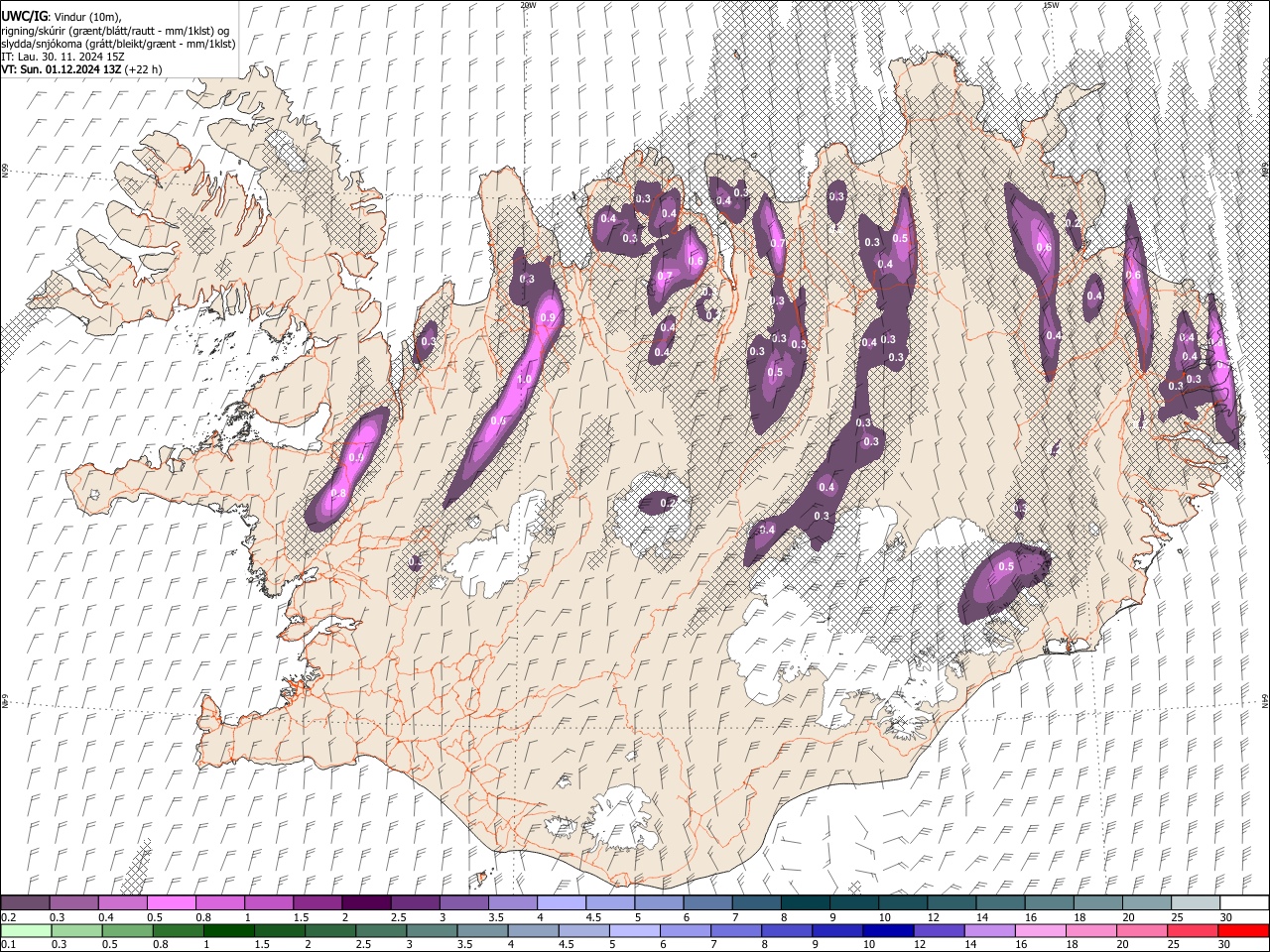The image size is (1270, 952).
Task: Select the grey-purple 0.2 swatch starting the snow legend
Action: coord(26,903)
